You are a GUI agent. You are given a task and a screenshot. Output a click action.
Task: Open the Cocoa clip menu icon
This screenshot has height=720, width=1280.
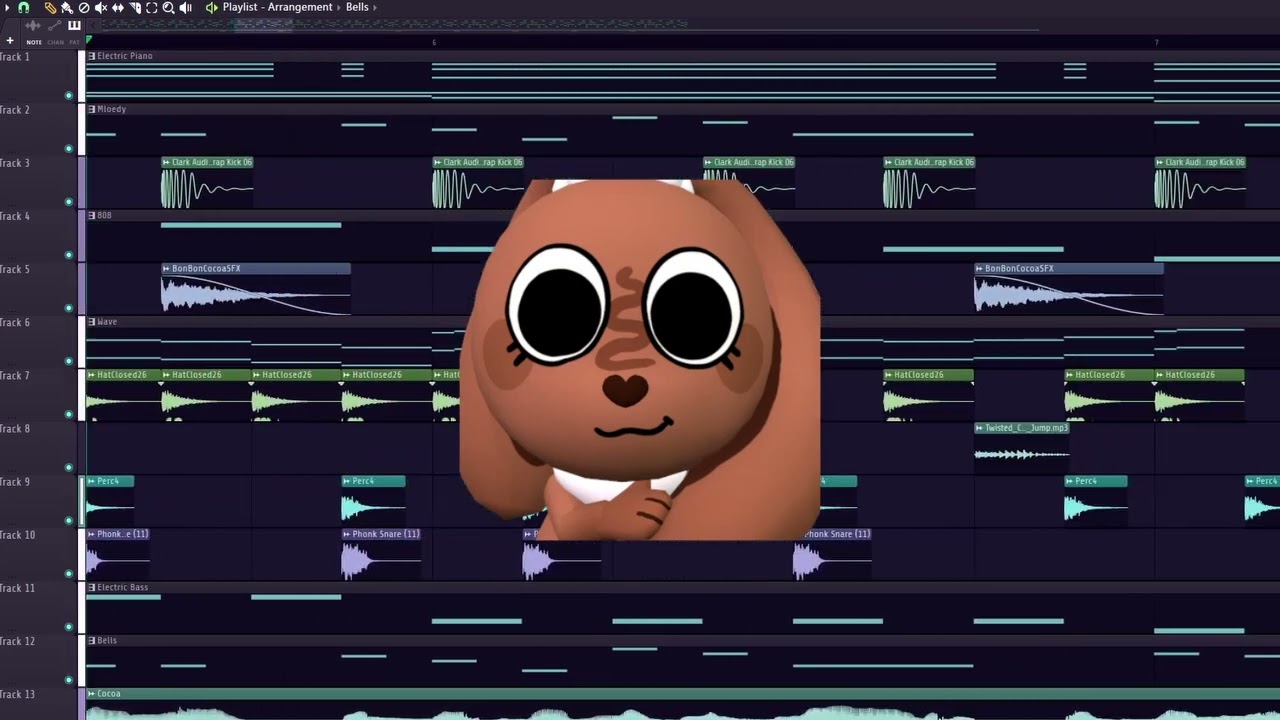91,693
